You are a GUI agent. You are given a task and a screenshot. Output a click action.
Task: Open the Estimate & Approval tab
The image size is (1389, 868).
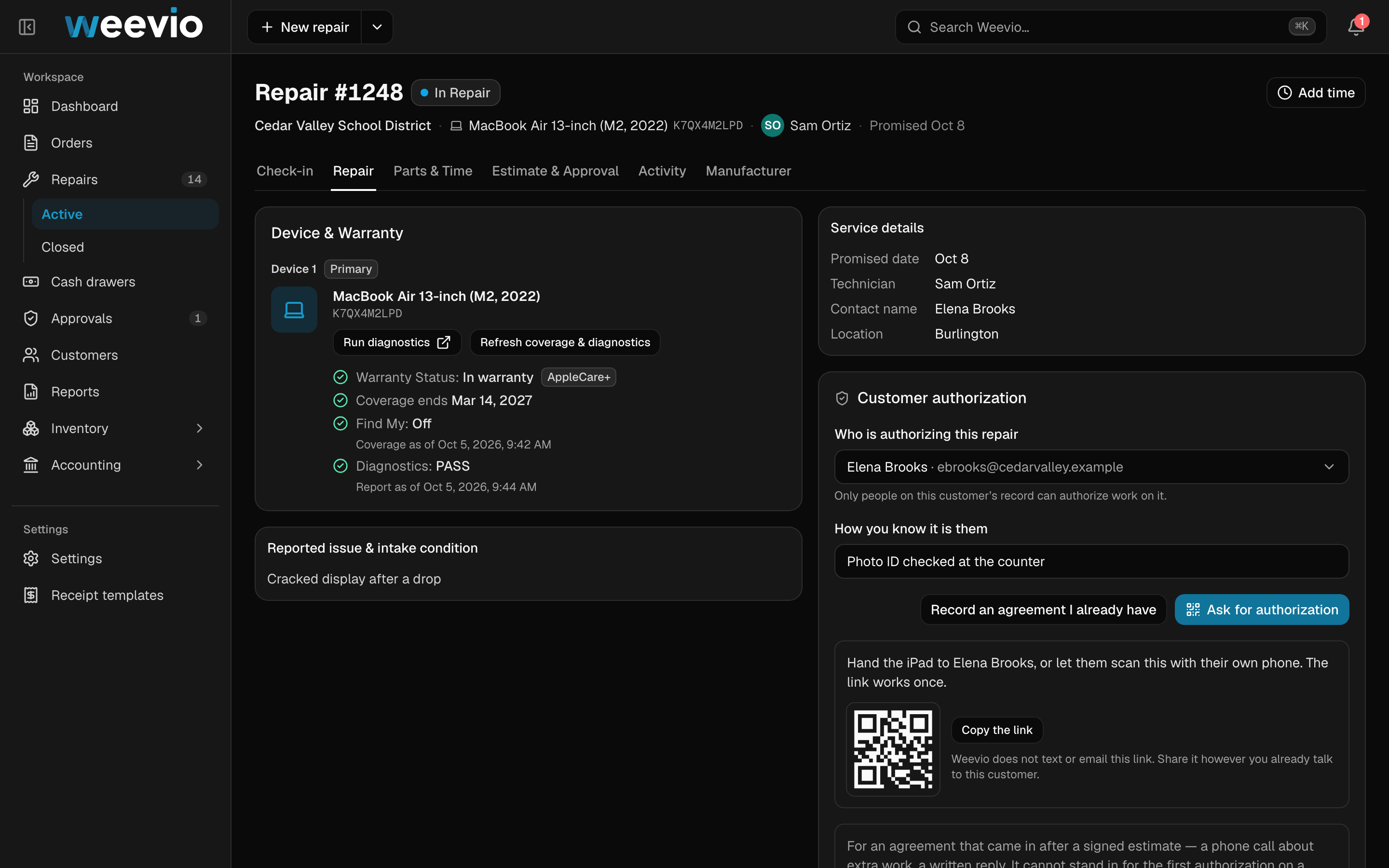click(555, 171)
